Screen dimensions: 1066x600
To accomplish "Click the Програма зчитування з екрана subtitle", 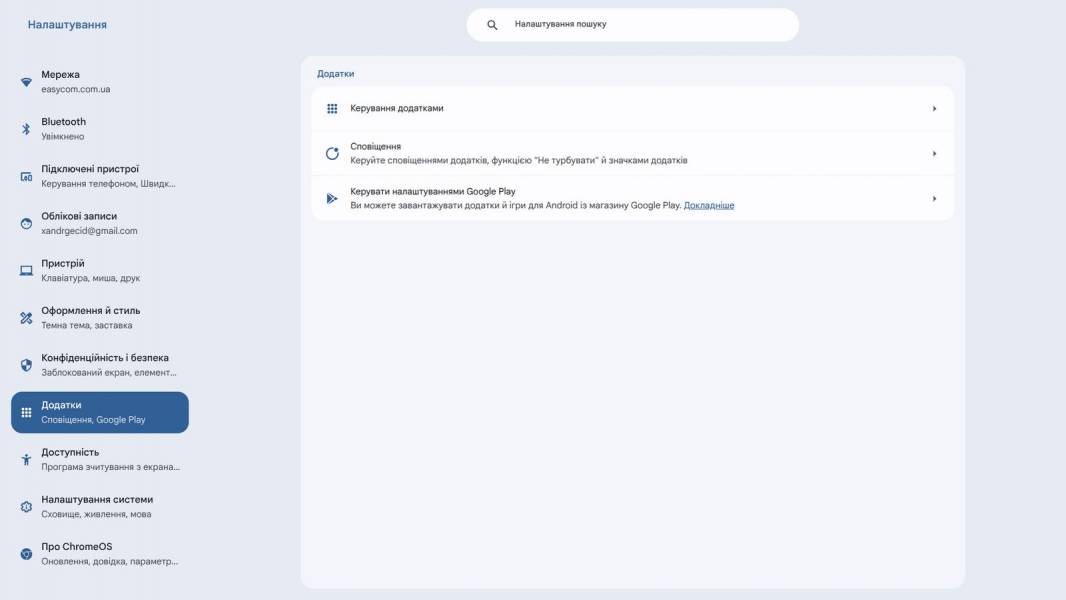I will pyautogui.click(x=110, y=467).
